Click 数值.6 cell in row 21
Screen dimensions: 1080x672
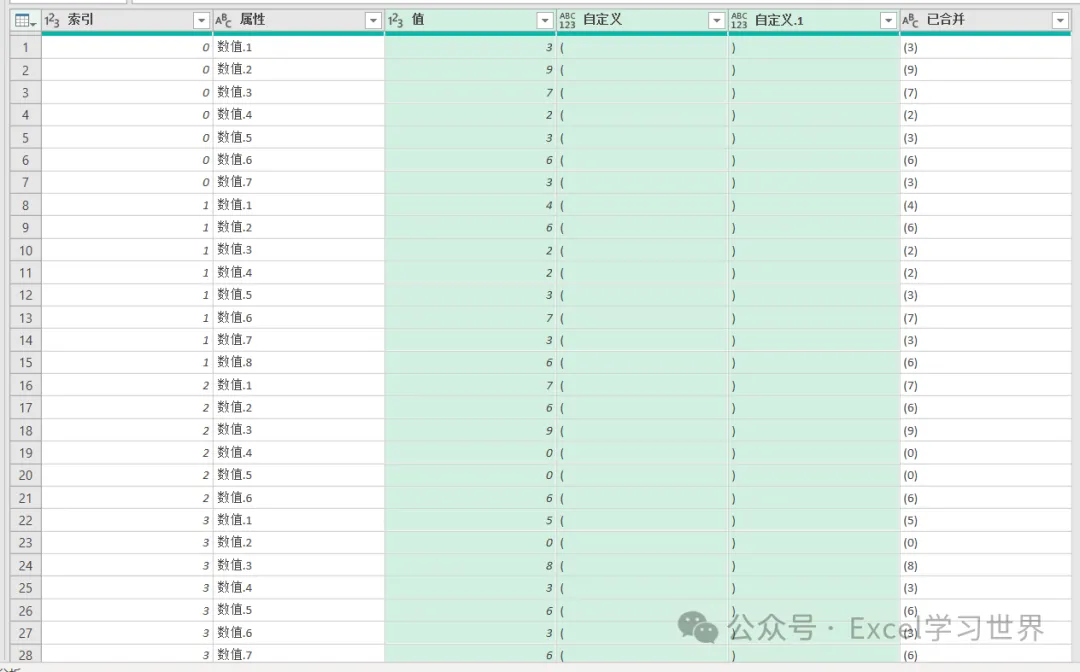coord(298,498)
